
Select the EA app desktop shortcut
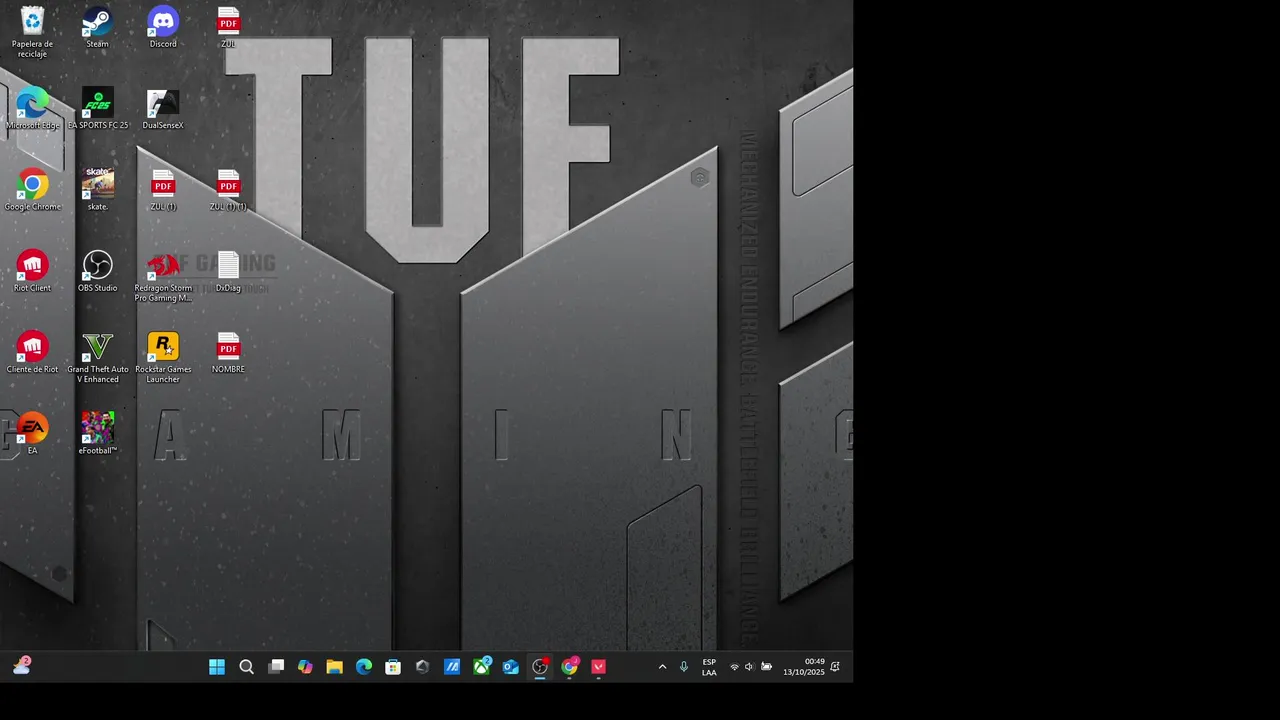tap(32, 433)
